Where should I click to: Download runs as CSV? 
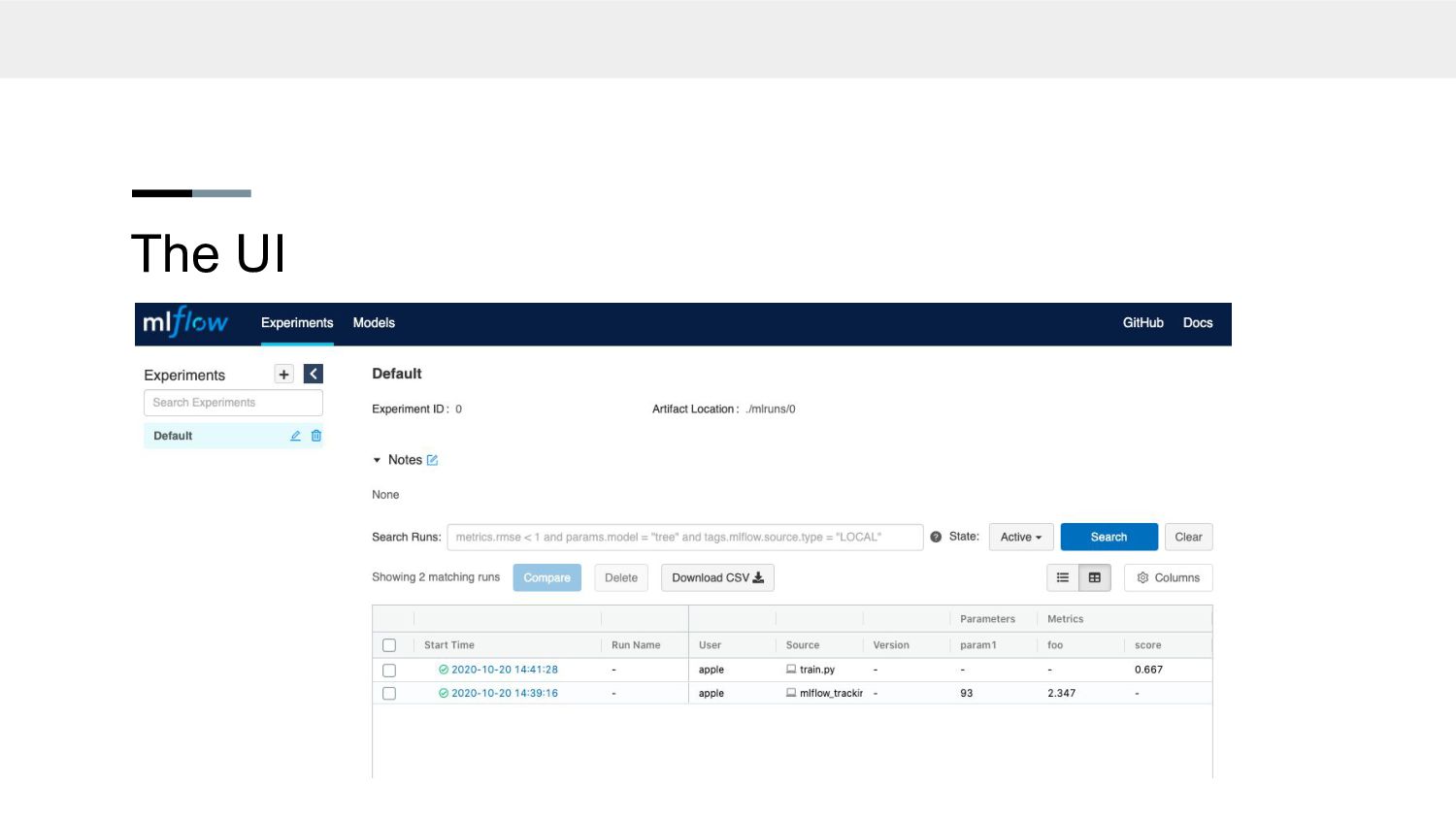(x=717, y=577)
